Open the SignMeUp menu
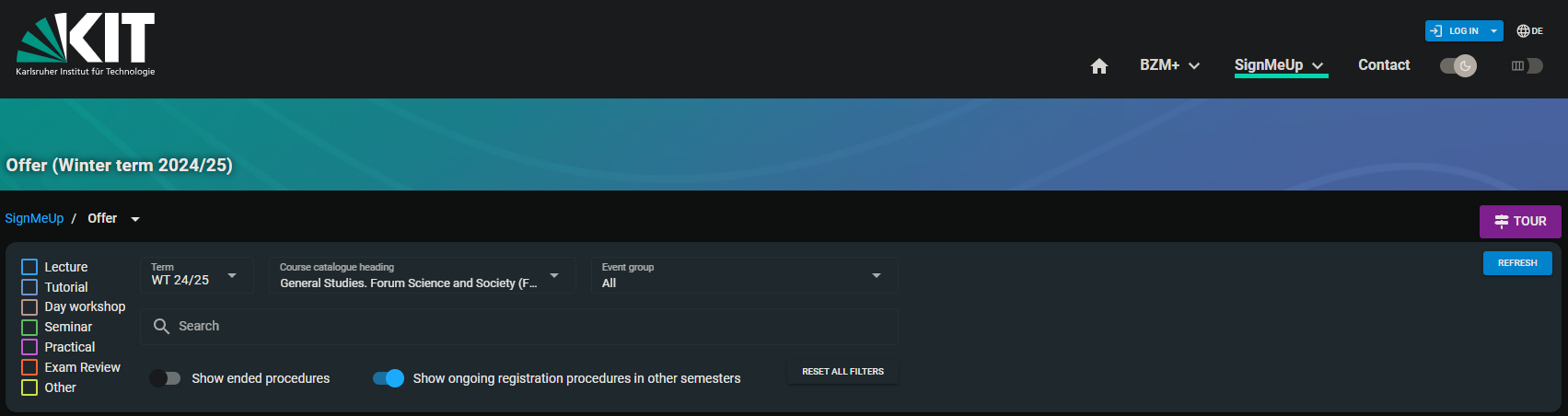Screen dimensions: 1568x416 click(1280, 65)
